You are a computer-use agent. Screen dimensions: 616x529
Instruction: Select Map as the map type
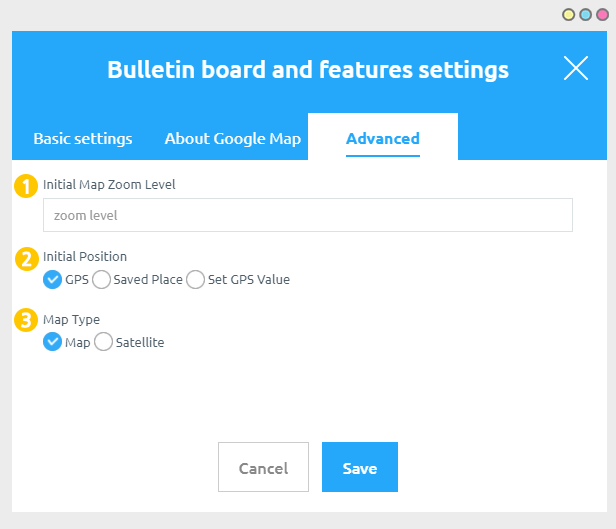[53, 343]
